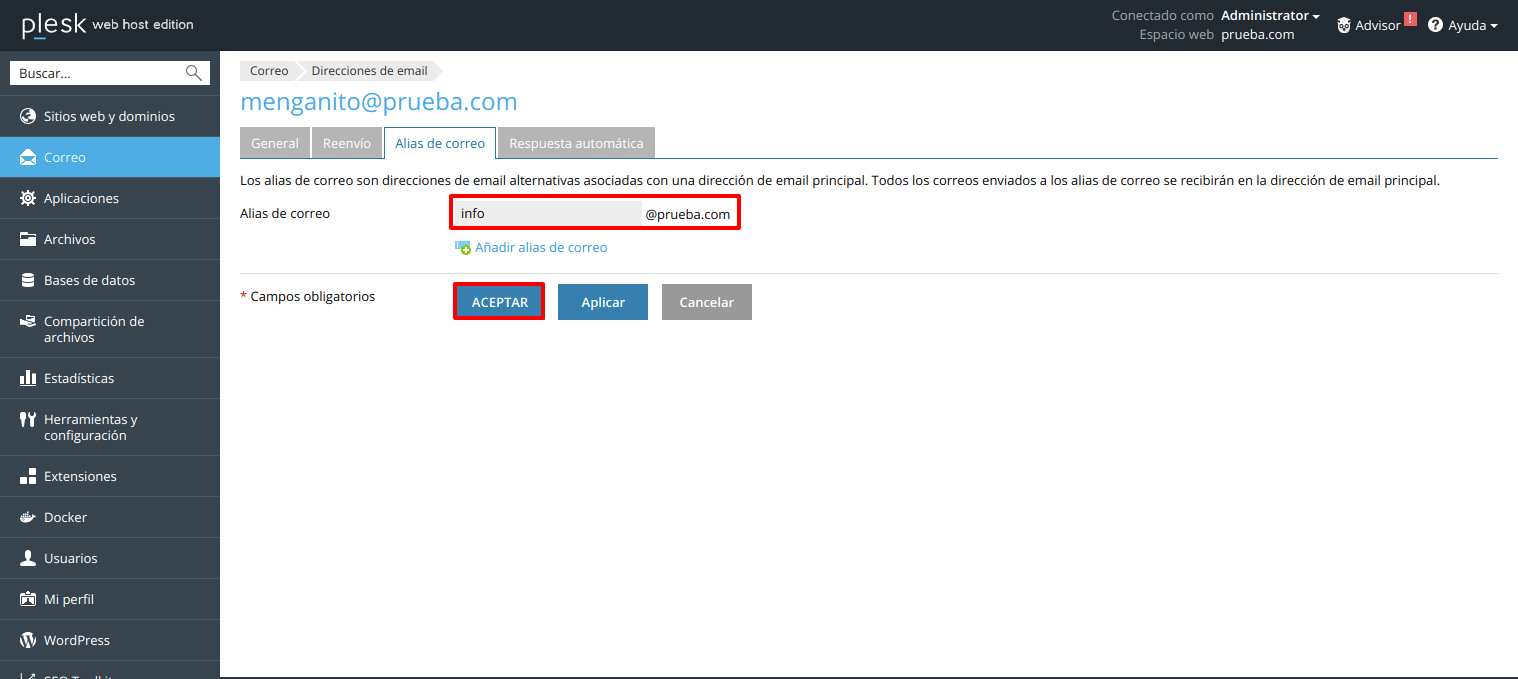Click the database icon for Bases de datos
Image resolution: width=1518 pixels, height=679 pixels.
(x=28, y=280)
